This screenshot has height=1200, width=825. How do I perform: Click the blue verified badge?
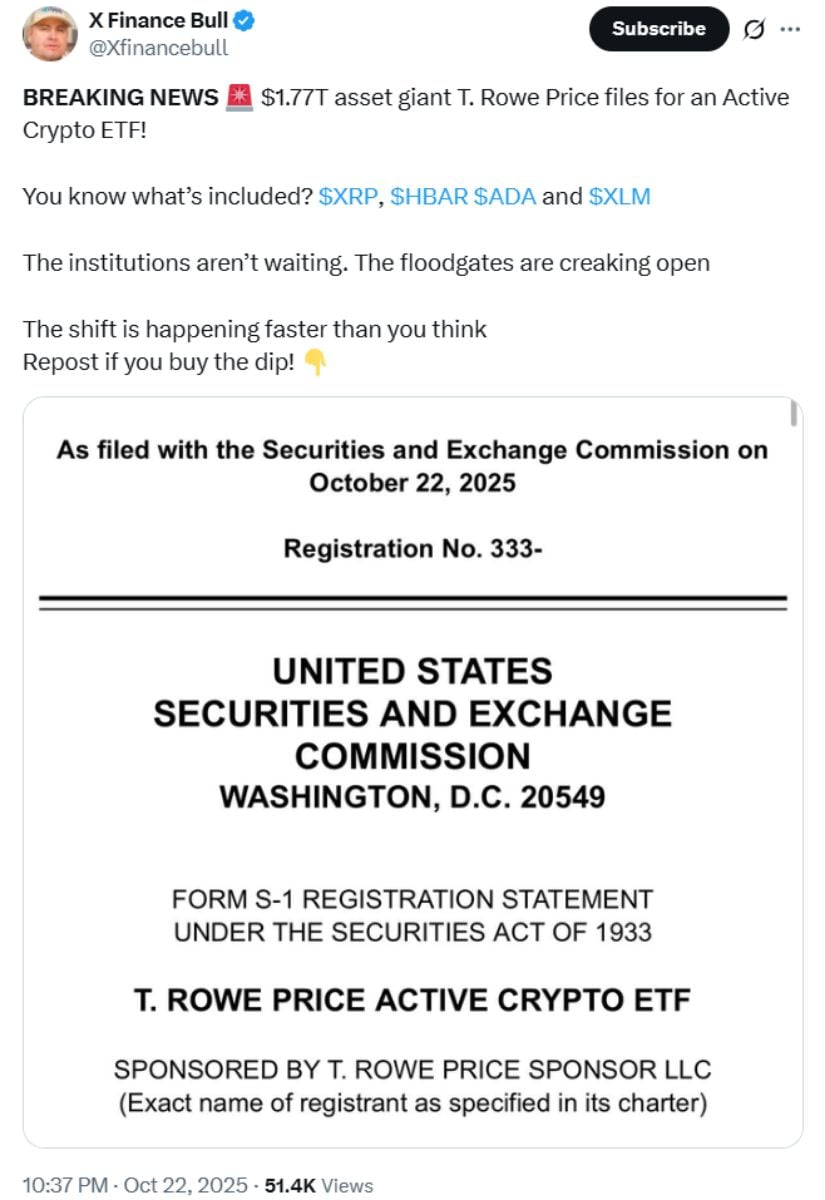click(243, 19)
